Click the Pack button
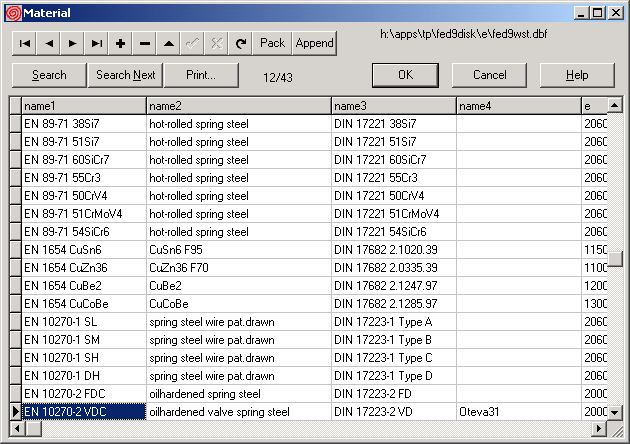 point(272,43)
